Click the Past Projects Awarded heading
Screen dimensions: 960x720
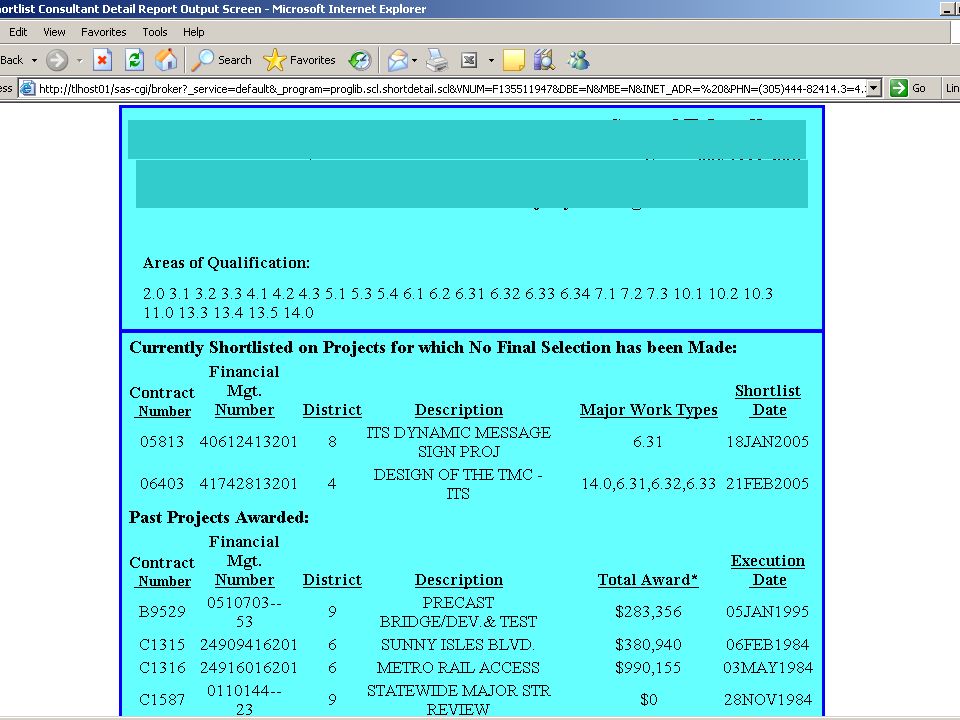click(x=219, y=517)
